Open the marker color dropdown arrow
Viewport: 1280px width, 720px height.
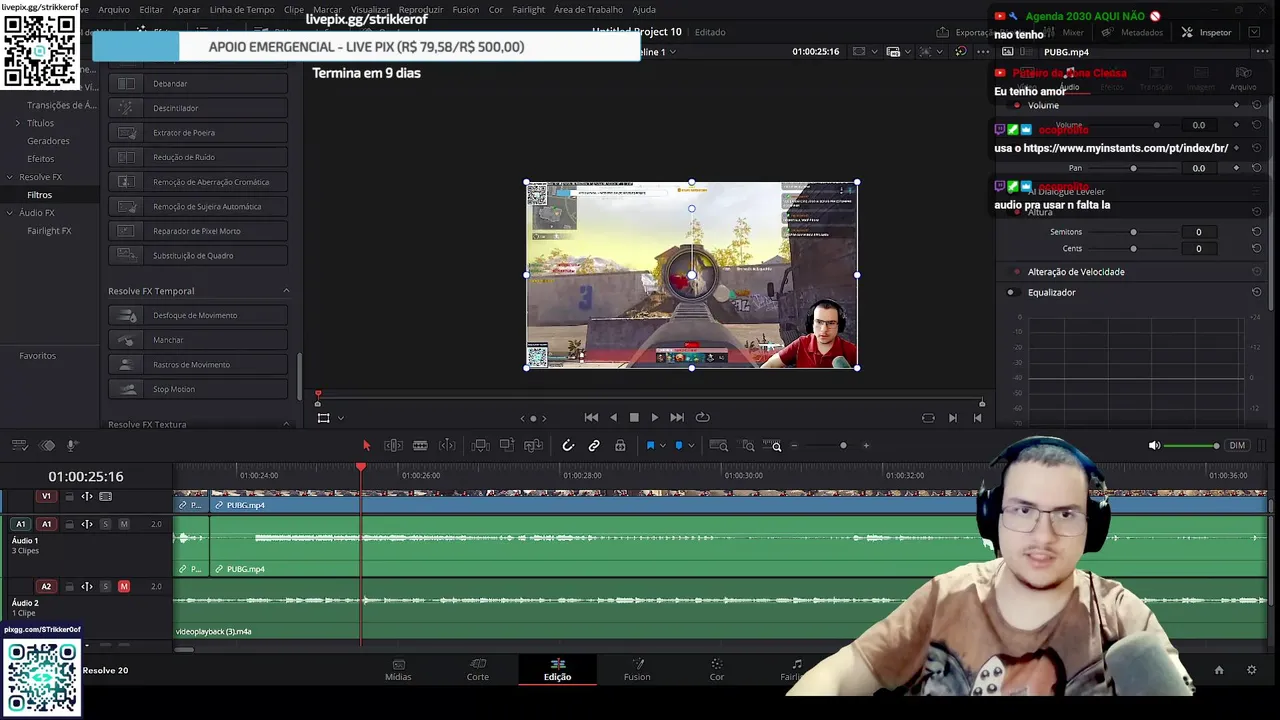690,446
